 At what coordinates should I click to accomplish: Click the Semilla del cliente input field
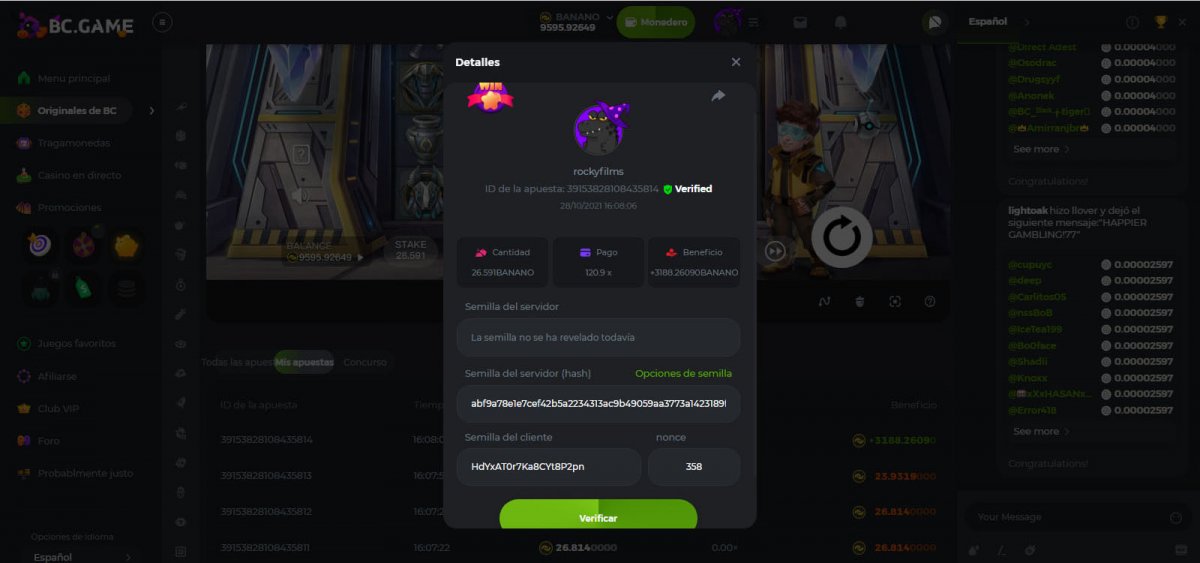(549, 467)
